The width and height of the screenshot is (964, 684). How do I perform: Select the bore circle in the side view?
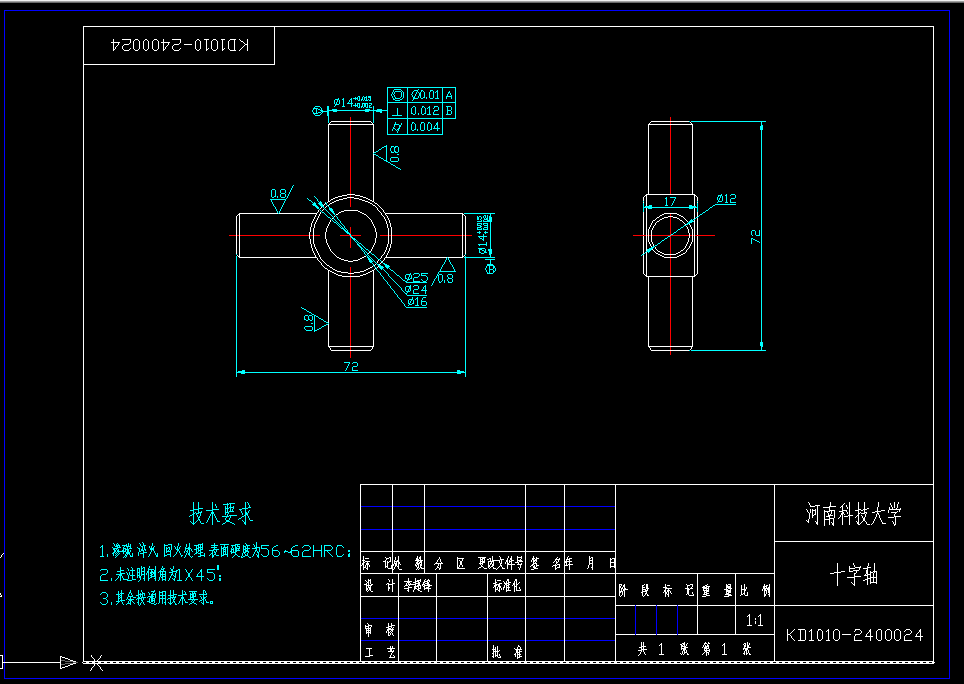pyautogui.click(x=670, y=235)
